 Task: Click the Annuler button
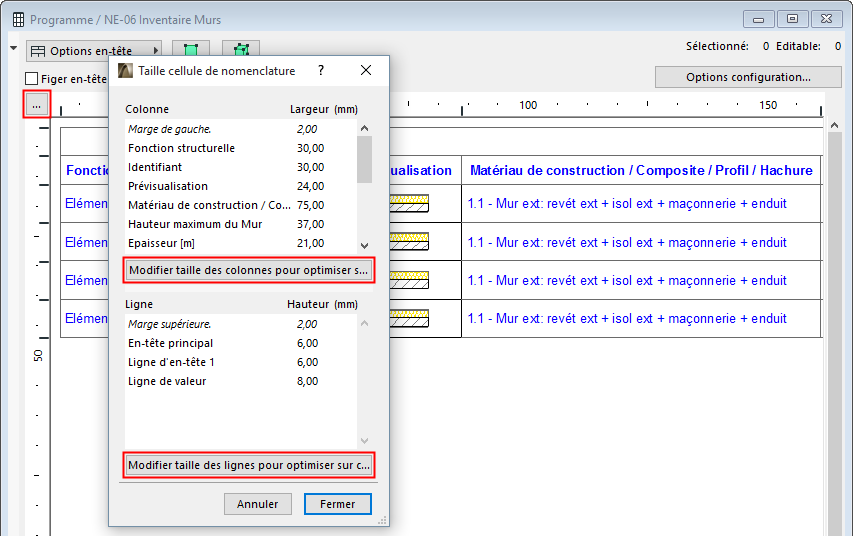tap(258, 504)
